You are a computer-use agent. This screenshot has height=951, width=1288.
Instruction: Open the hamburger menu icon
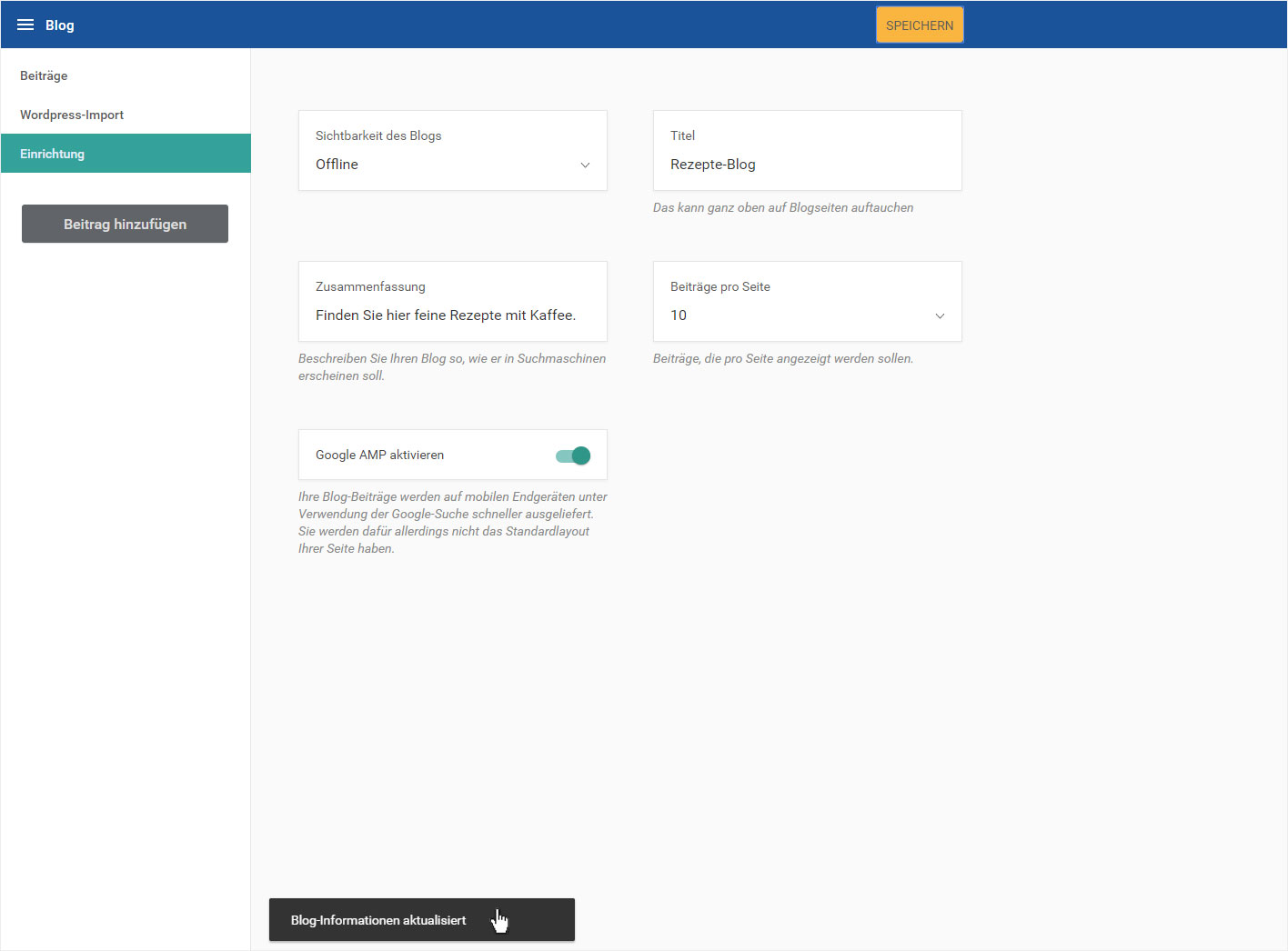tap(25, 25)
